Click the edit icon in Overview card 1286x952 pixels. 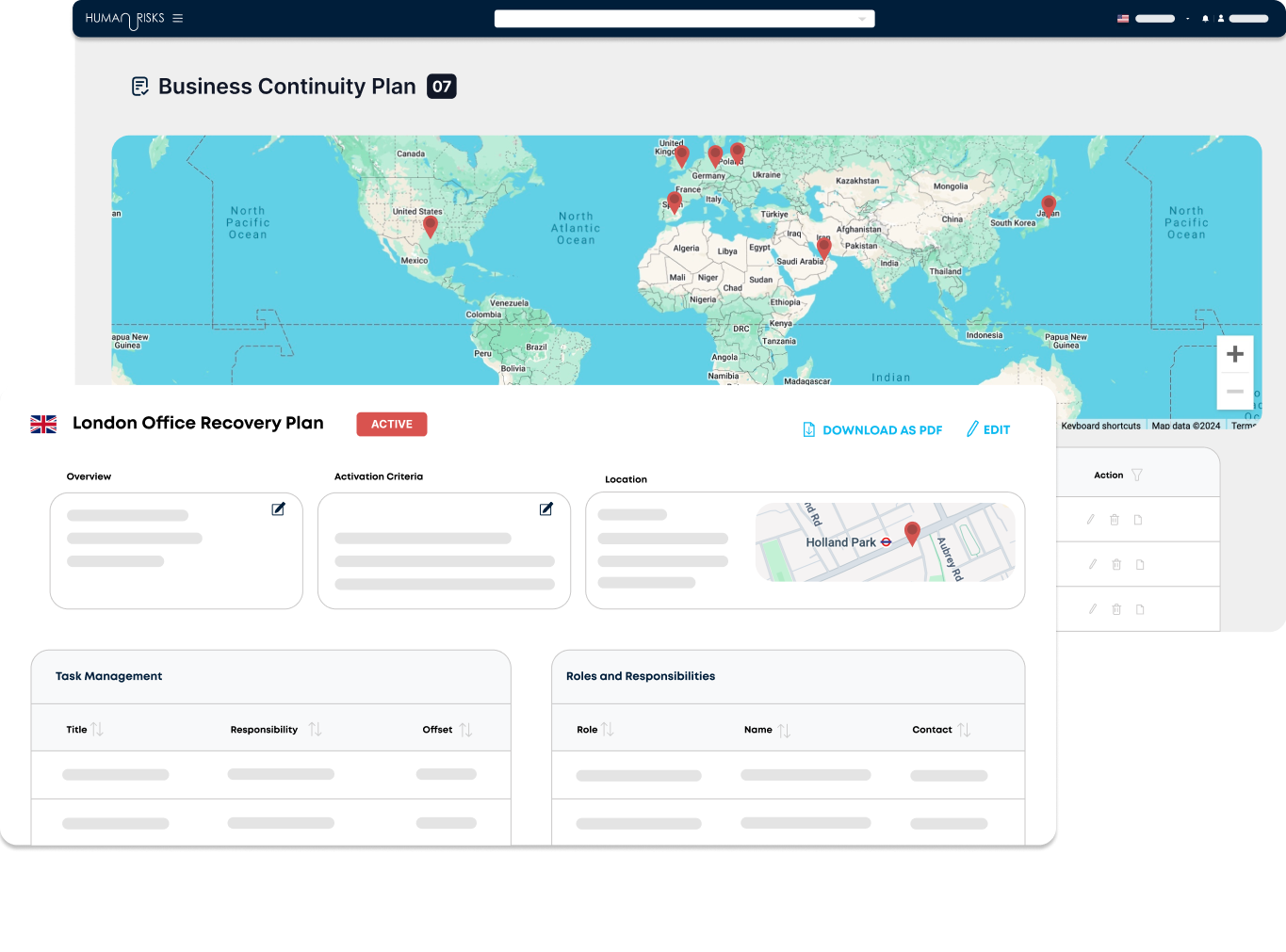pyautogui.click(x=278, y=509)
